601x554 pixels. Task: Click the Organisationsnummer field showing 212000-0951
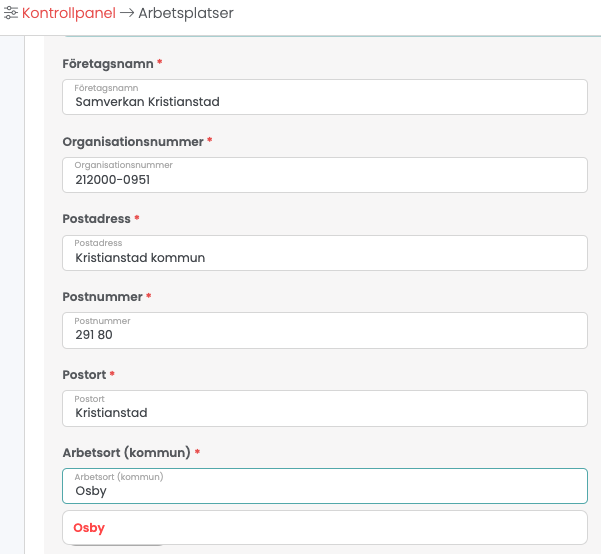coord(325,175)
